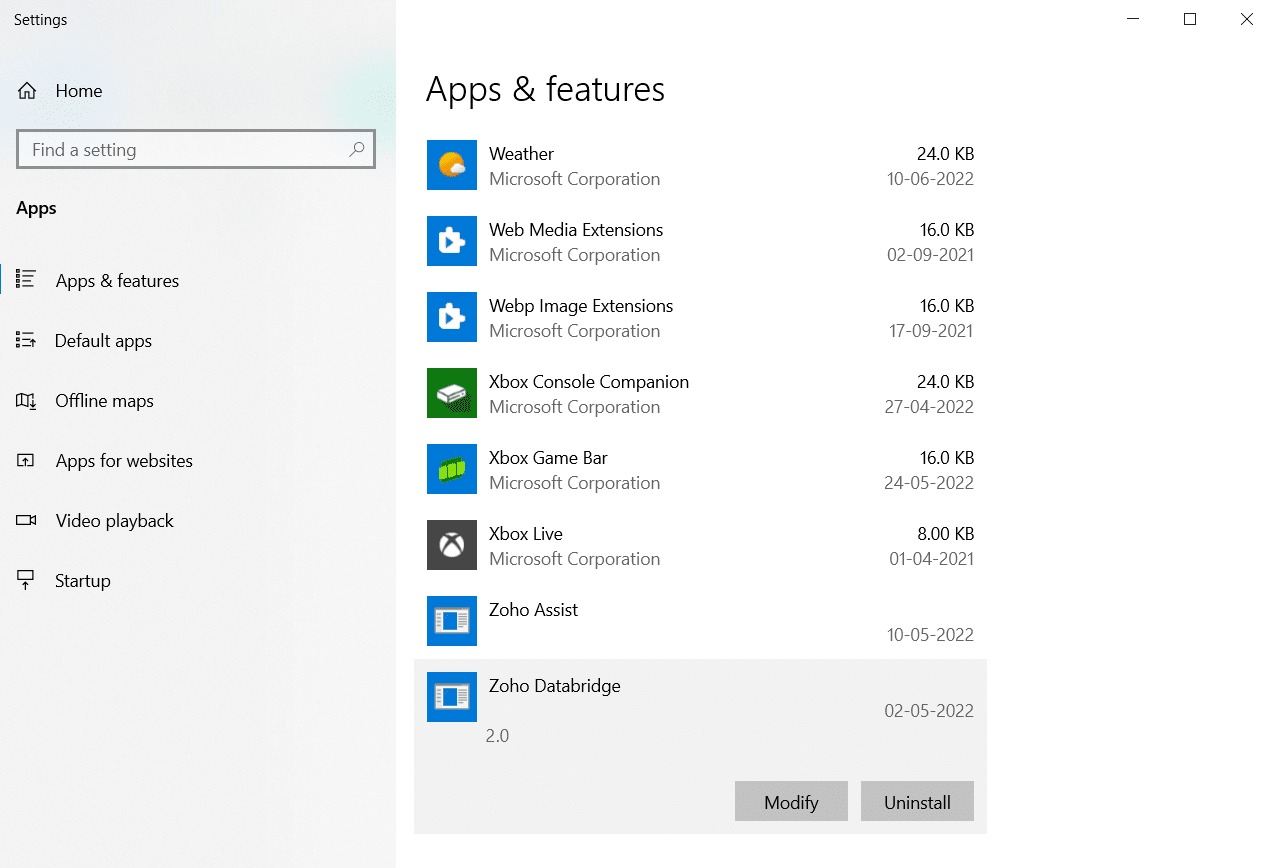The width and height of the screenshot is (1264, 868).
Task: Open the Apps & features section
Action: click(x=117, y=281)
